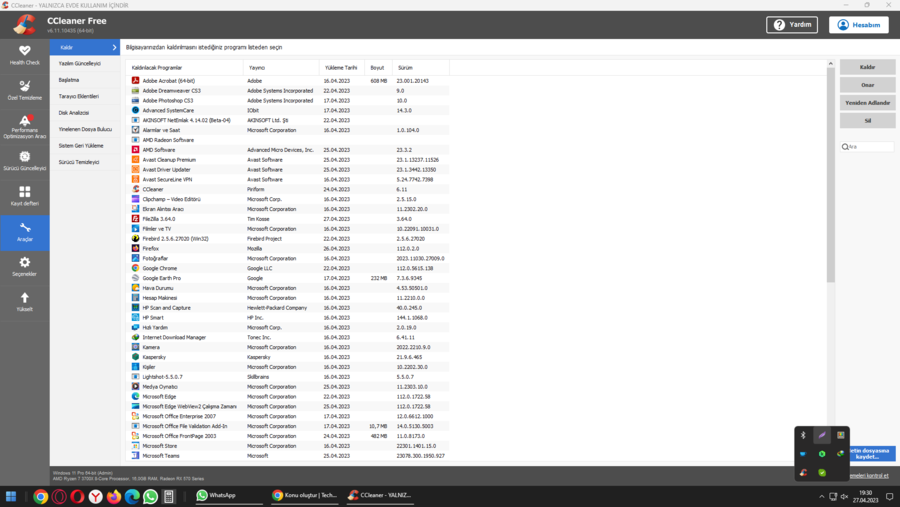Select the Google Chrome list icon

135,268
